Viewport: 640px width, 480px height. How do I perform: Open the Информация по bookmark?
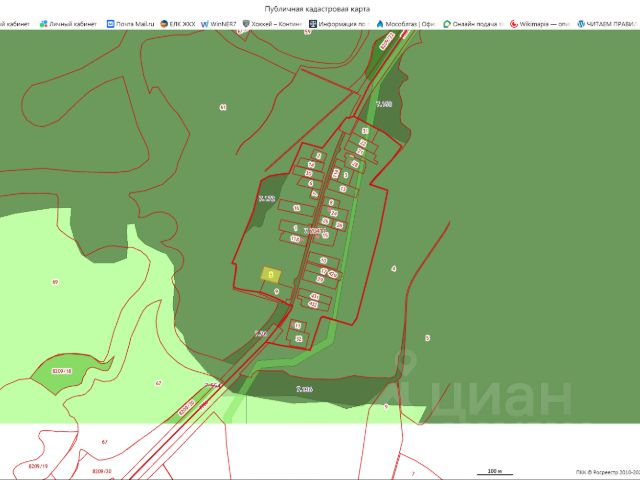pyautogui.click(x=338, y=24)
